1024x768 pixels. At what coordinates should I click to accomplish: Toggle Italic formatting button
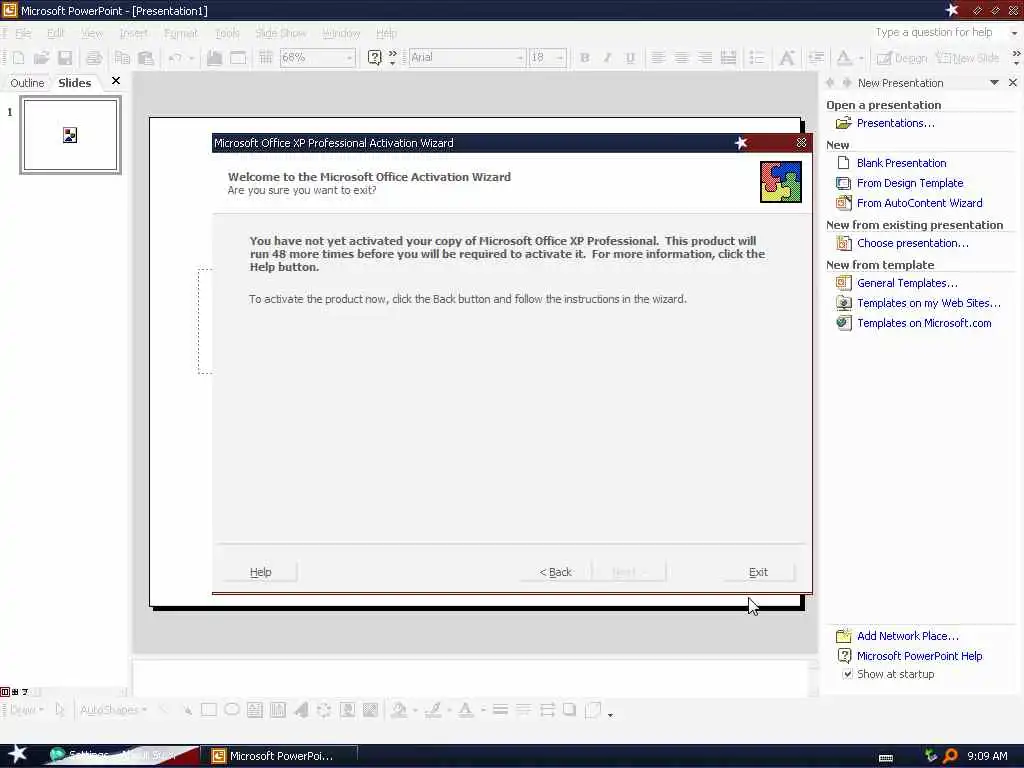pyautogui.click(x=607, y=57)
